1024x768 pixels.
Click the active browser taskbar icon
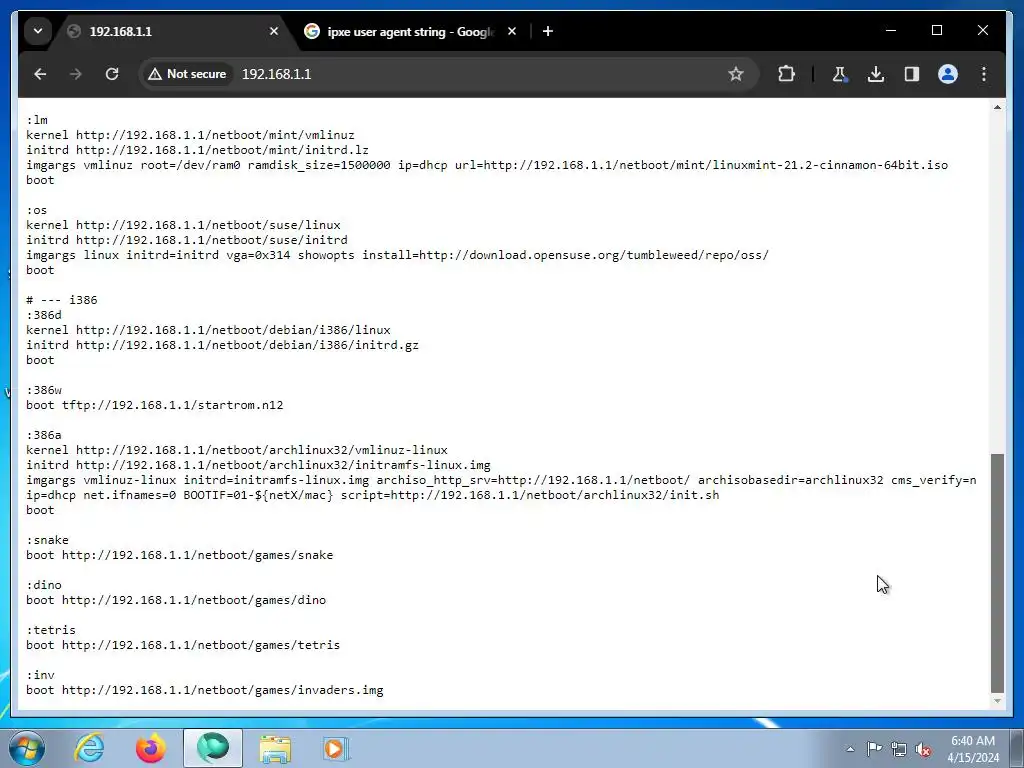pyautogui.click(x=213, y=748)
